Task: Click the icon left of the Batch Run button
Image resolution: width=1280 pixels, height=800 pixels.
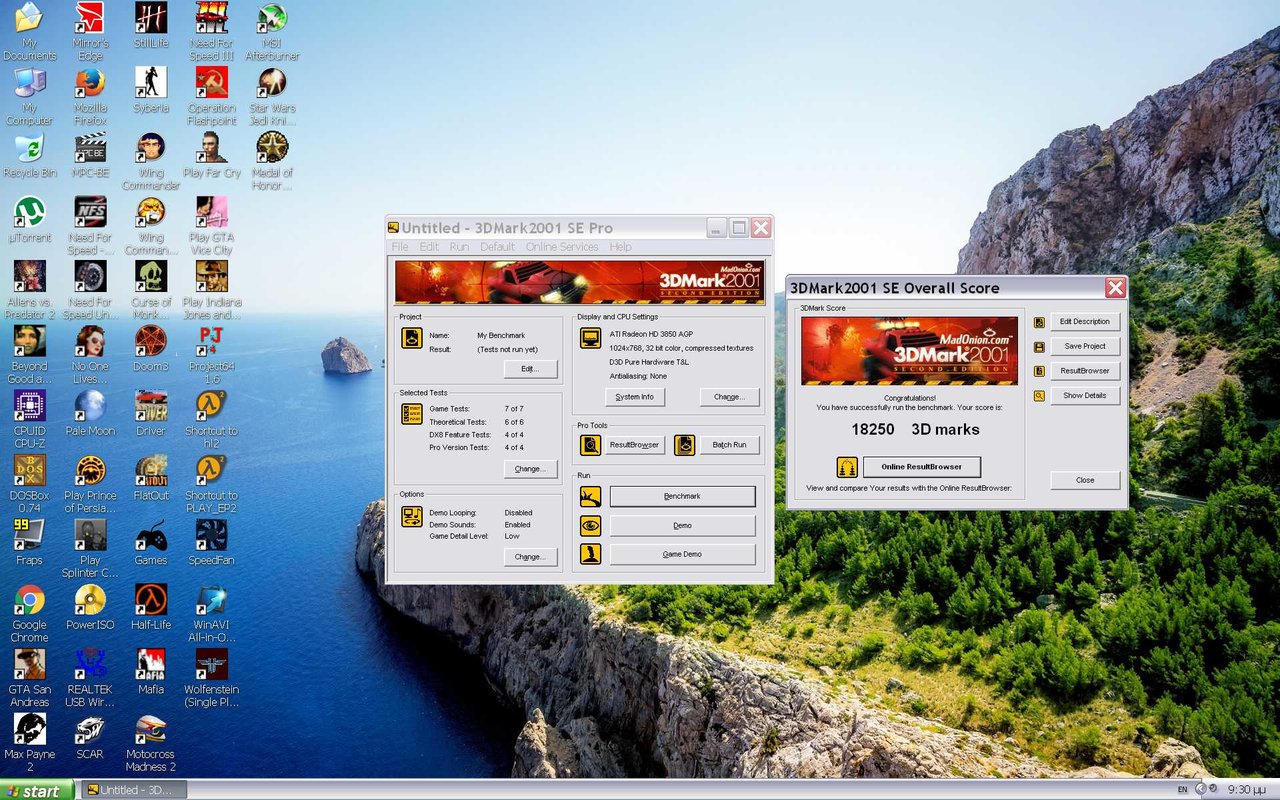Action: pyautogui.click(x=684, y=445)
